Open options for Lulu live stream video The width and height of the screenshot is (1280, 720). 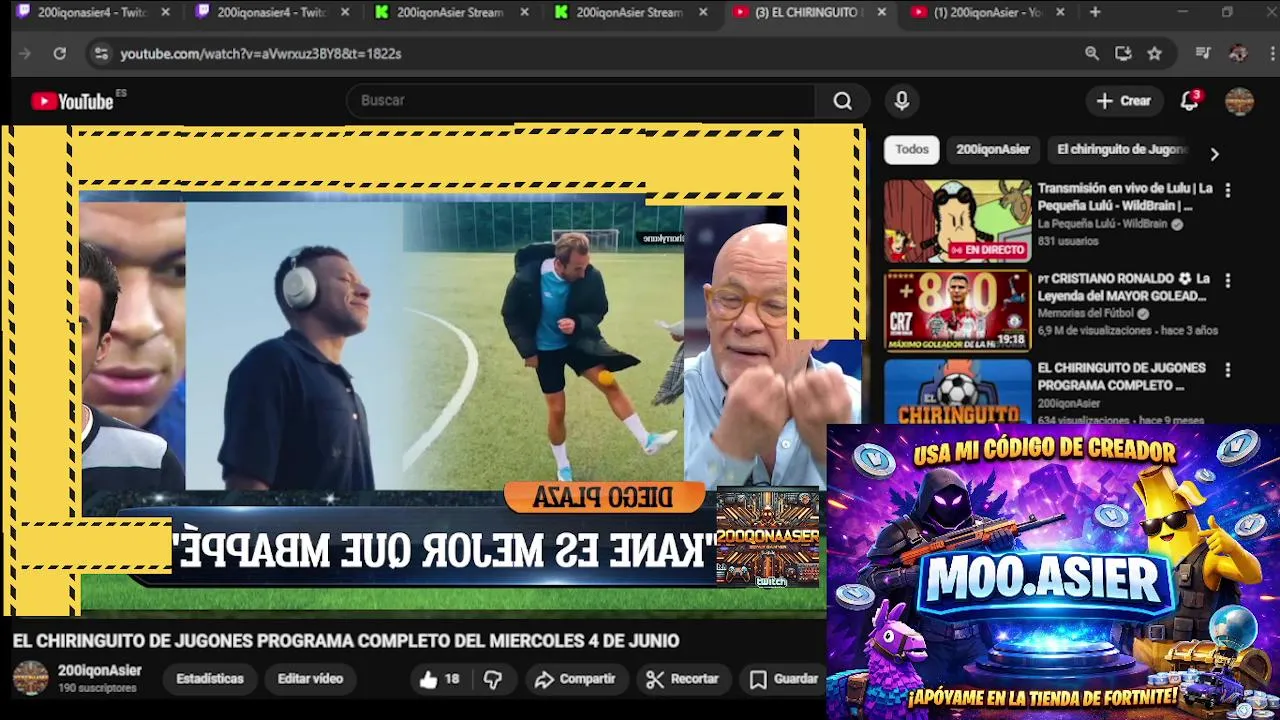tap(1228, 190)
